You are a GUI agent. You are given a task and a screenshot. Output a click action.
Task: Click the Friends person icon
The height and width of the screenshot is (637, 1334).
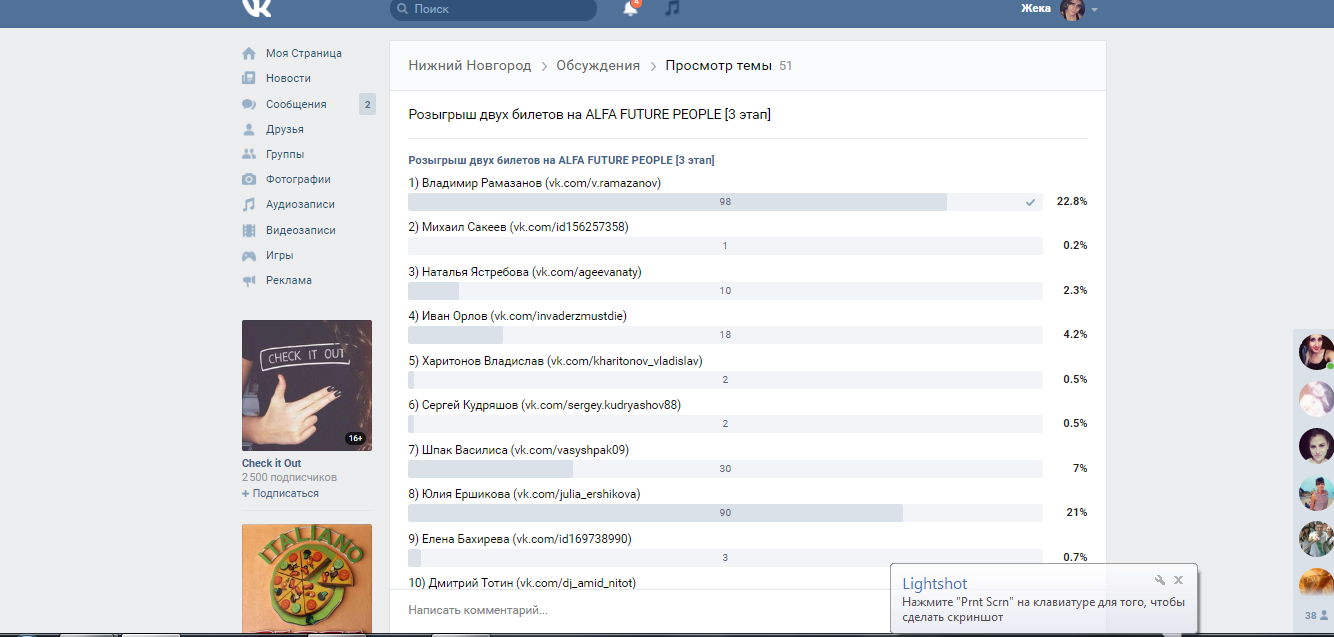(x=249, y=129)
